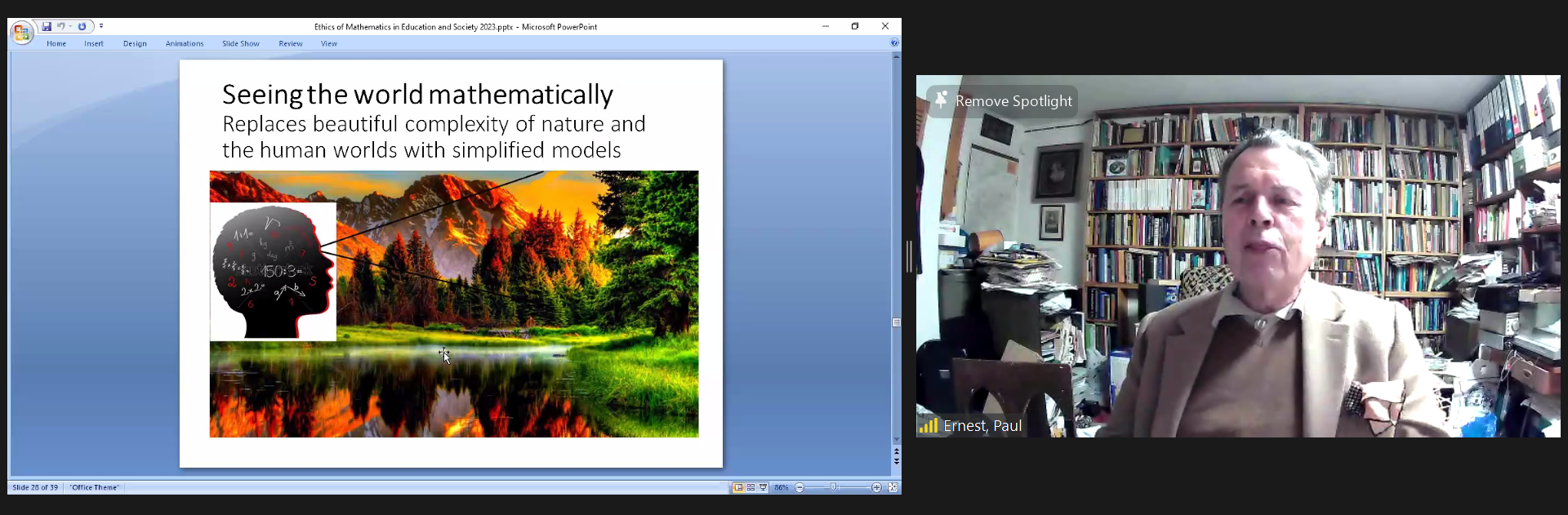Click the vertical scrollbar thumb
This screenshot has width=1568, height=515.
click(897, 322)
